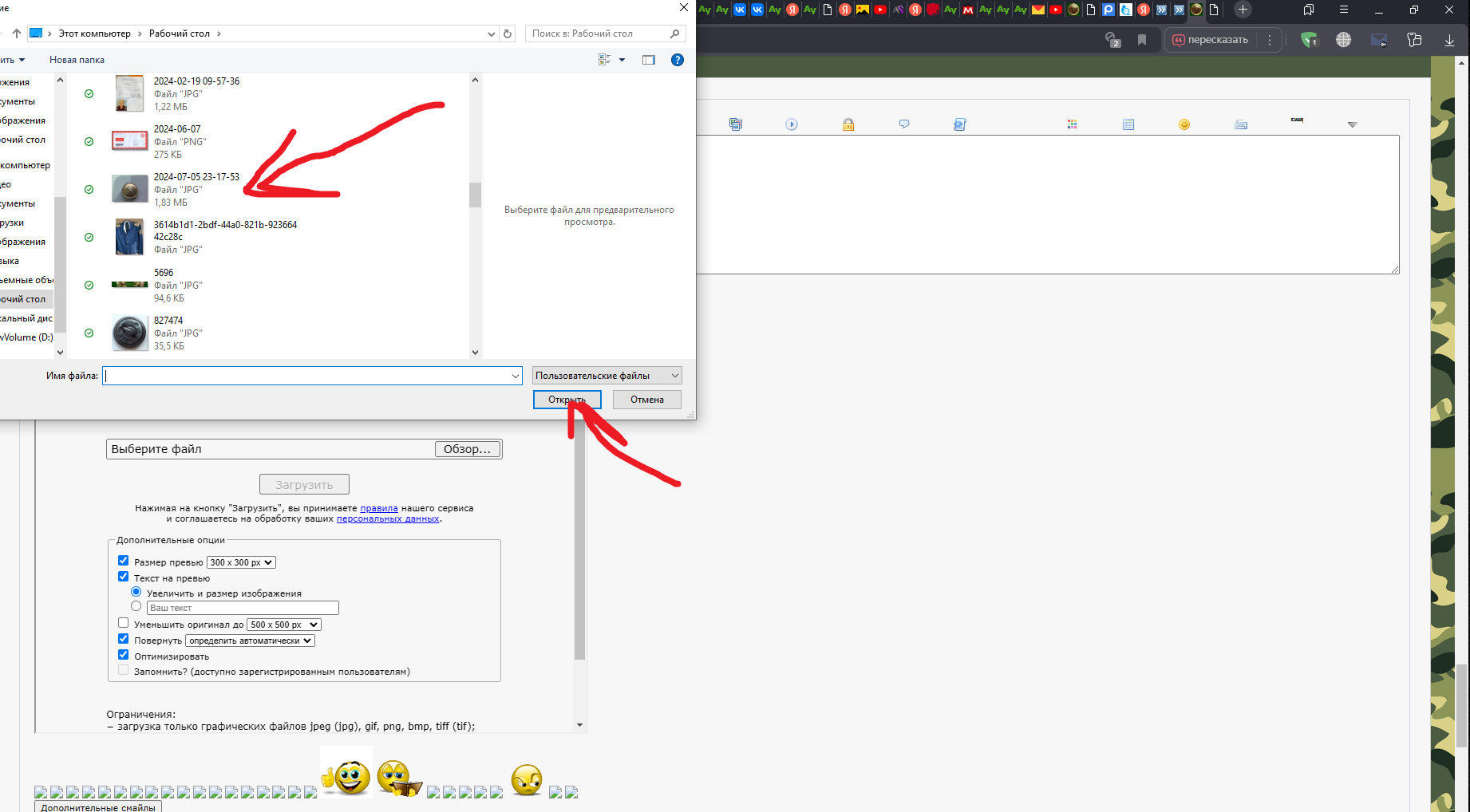Switch to the red M browser tab
Viewport: 1470px width, 812px height.
coord(968,10)
